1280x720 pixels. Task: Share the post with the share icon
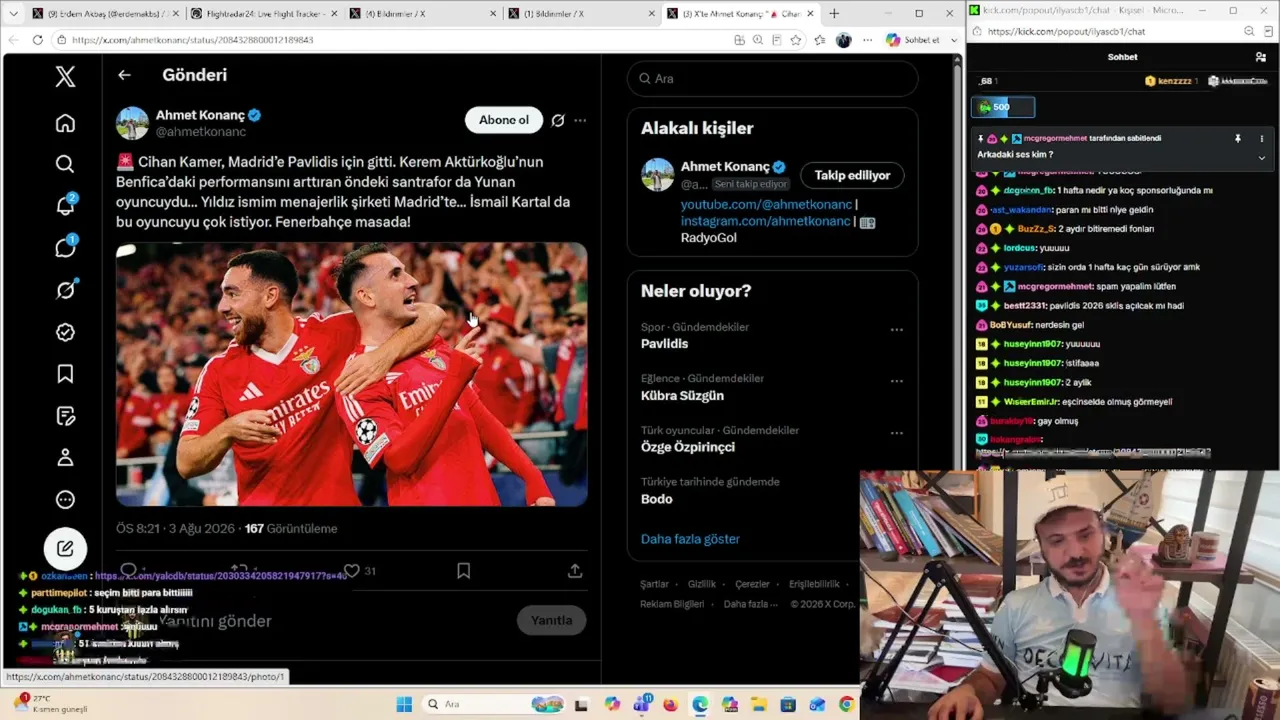(575, 571)
